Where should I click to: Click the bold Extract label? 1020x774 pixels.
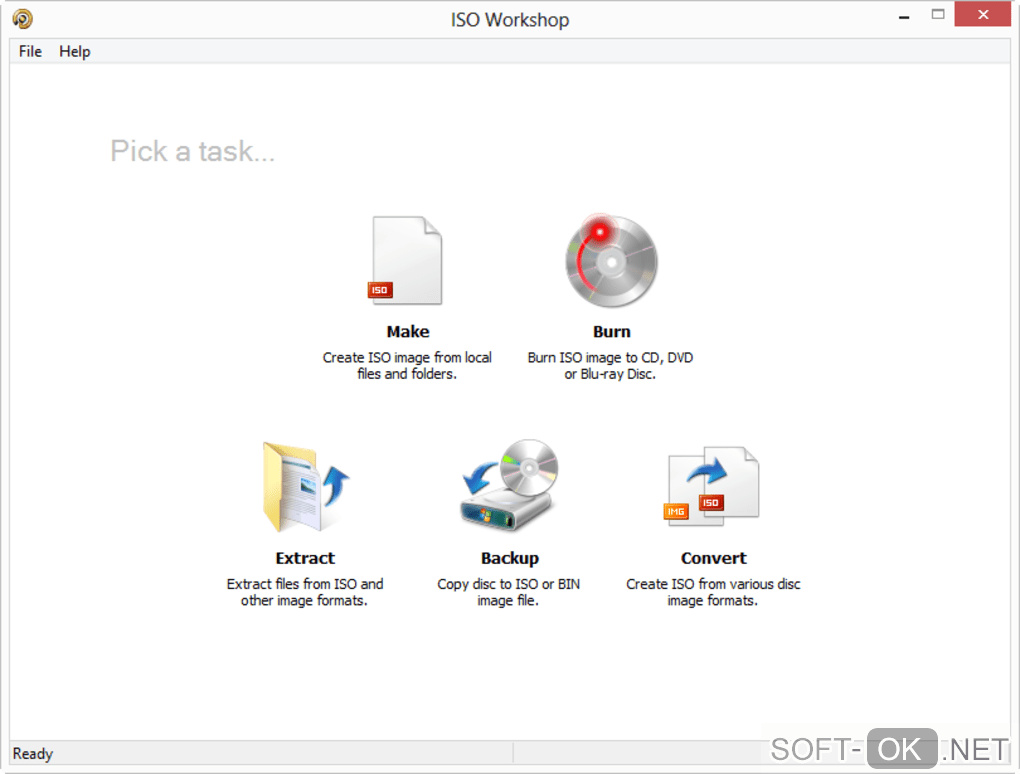305,558
